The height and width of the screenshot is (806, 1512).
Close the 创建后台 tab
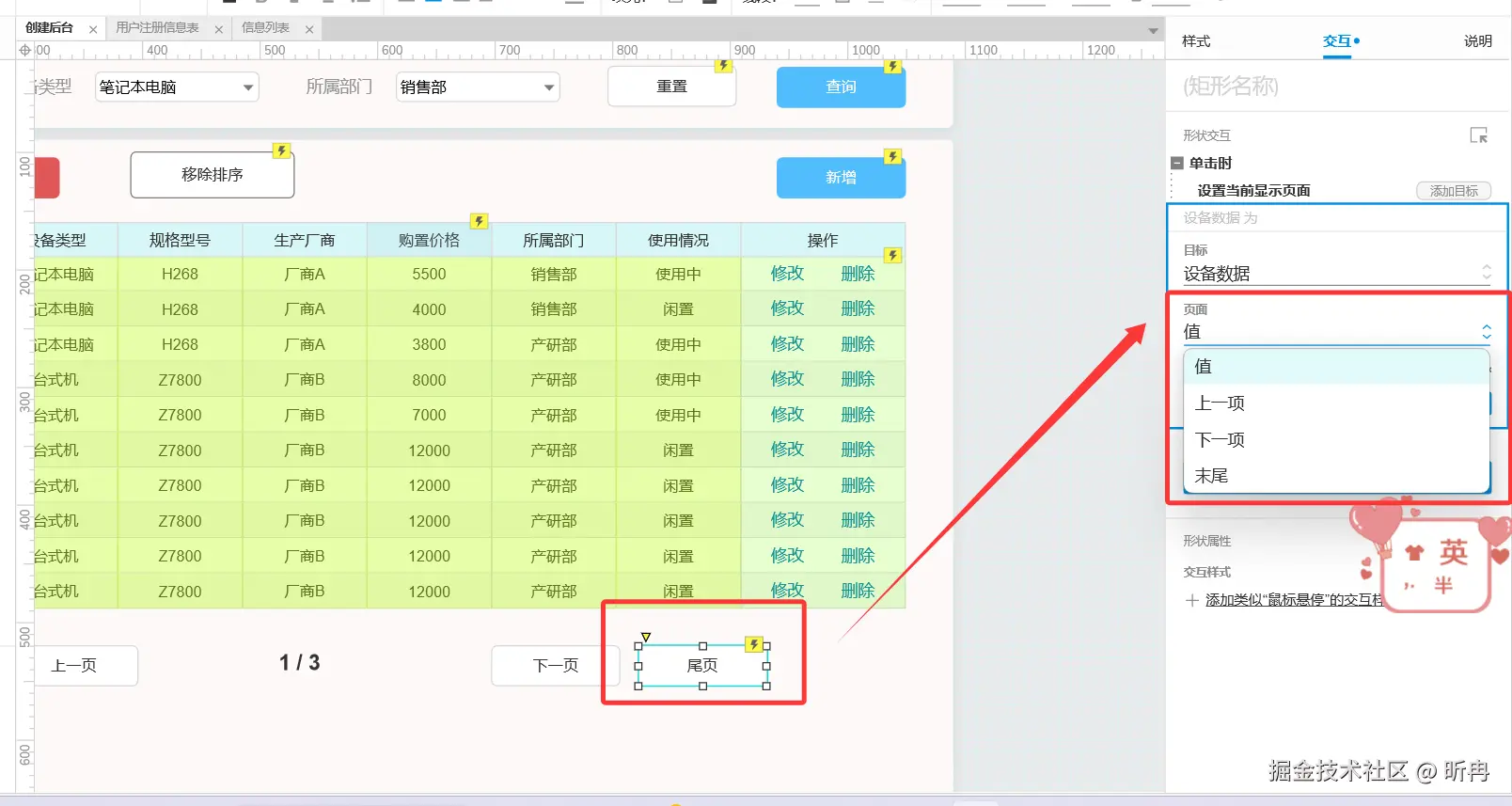click(93, 29)
